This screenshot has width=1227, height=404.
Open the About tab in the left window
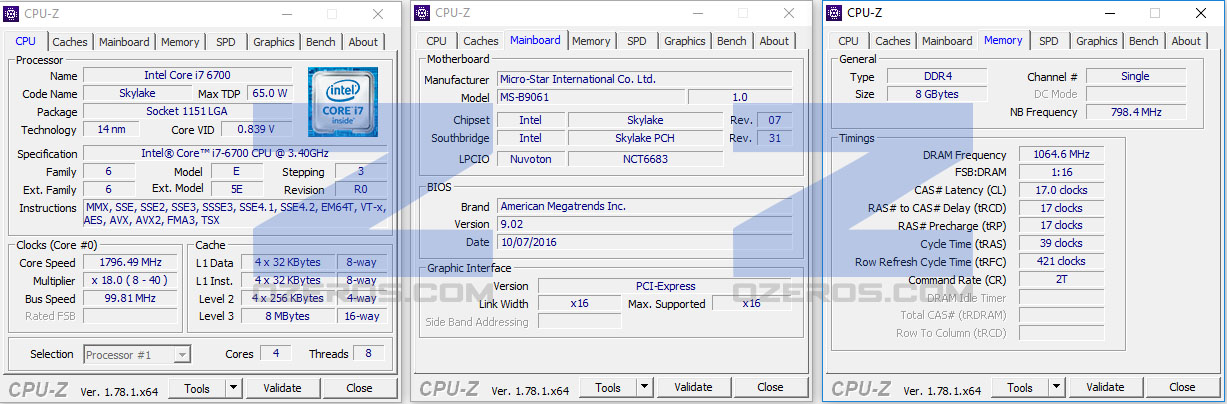coord(363,42)
